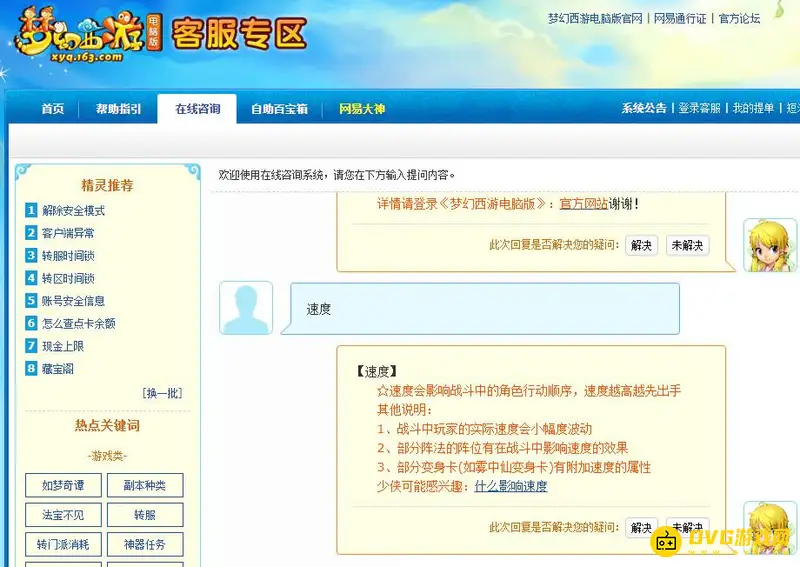The height and width of the screenshot is (567, 800).
Task: Click the number 1 badge icon
Action: click(x=31, y=210)
